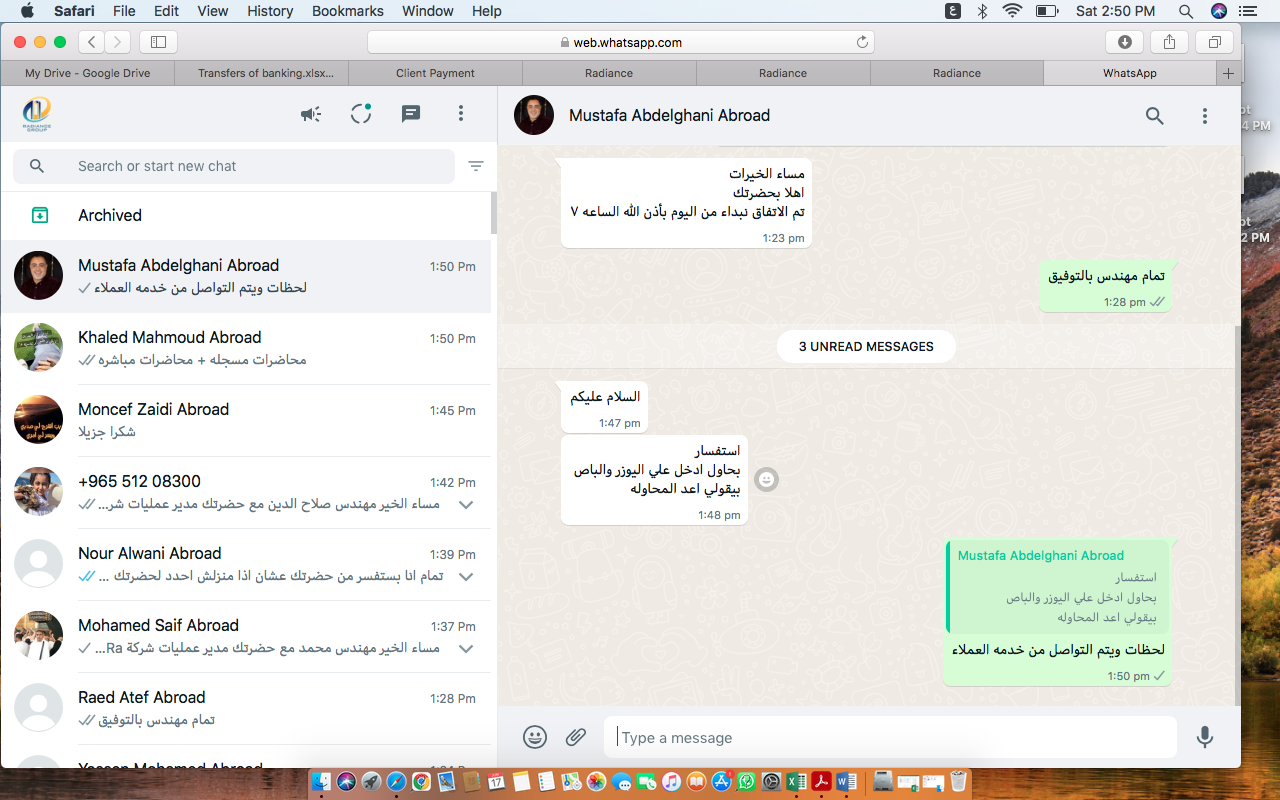
Task: Open the Archived chats row
Action: 245,215
